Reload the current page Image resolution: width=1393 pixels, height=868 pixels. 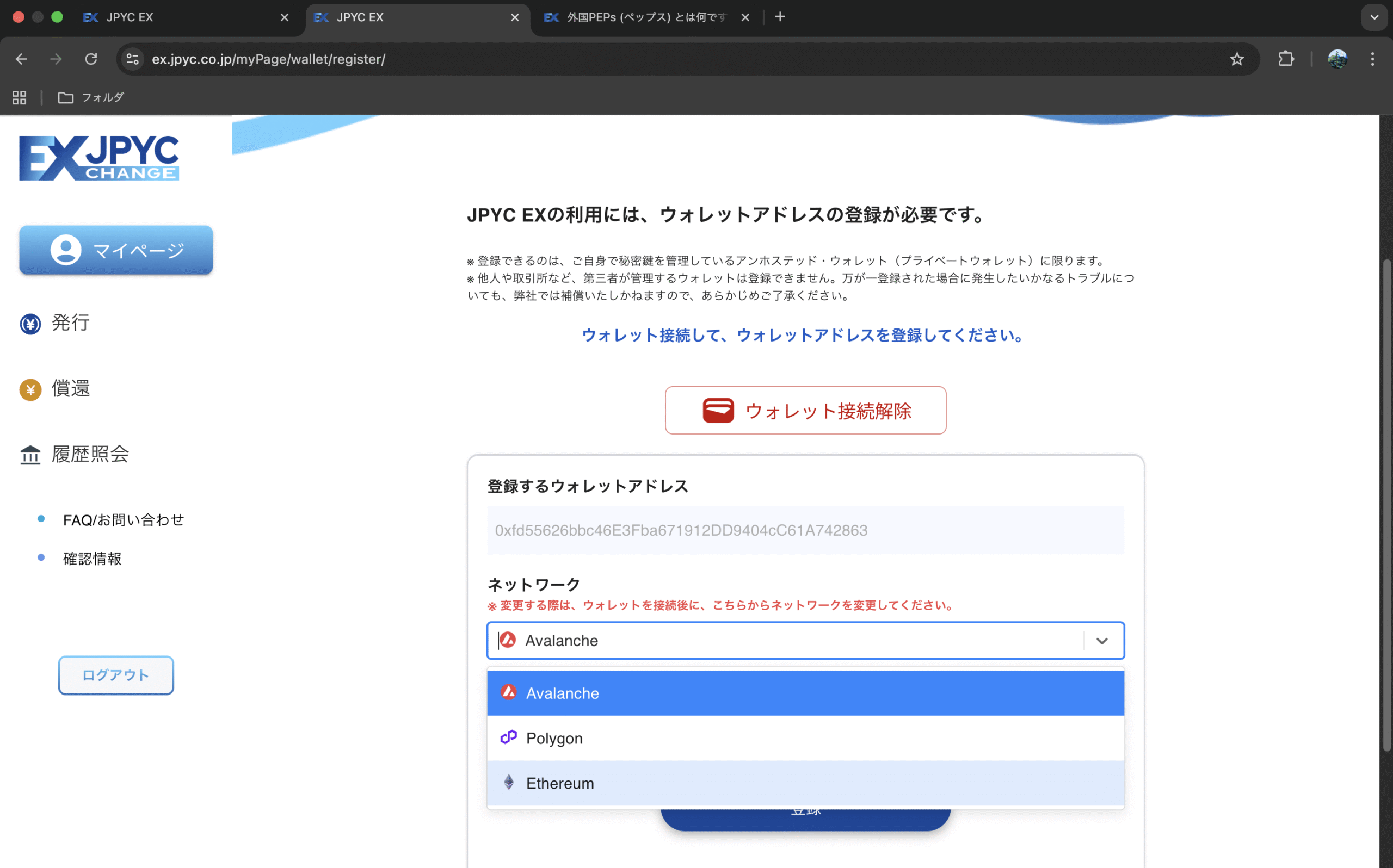91,59
